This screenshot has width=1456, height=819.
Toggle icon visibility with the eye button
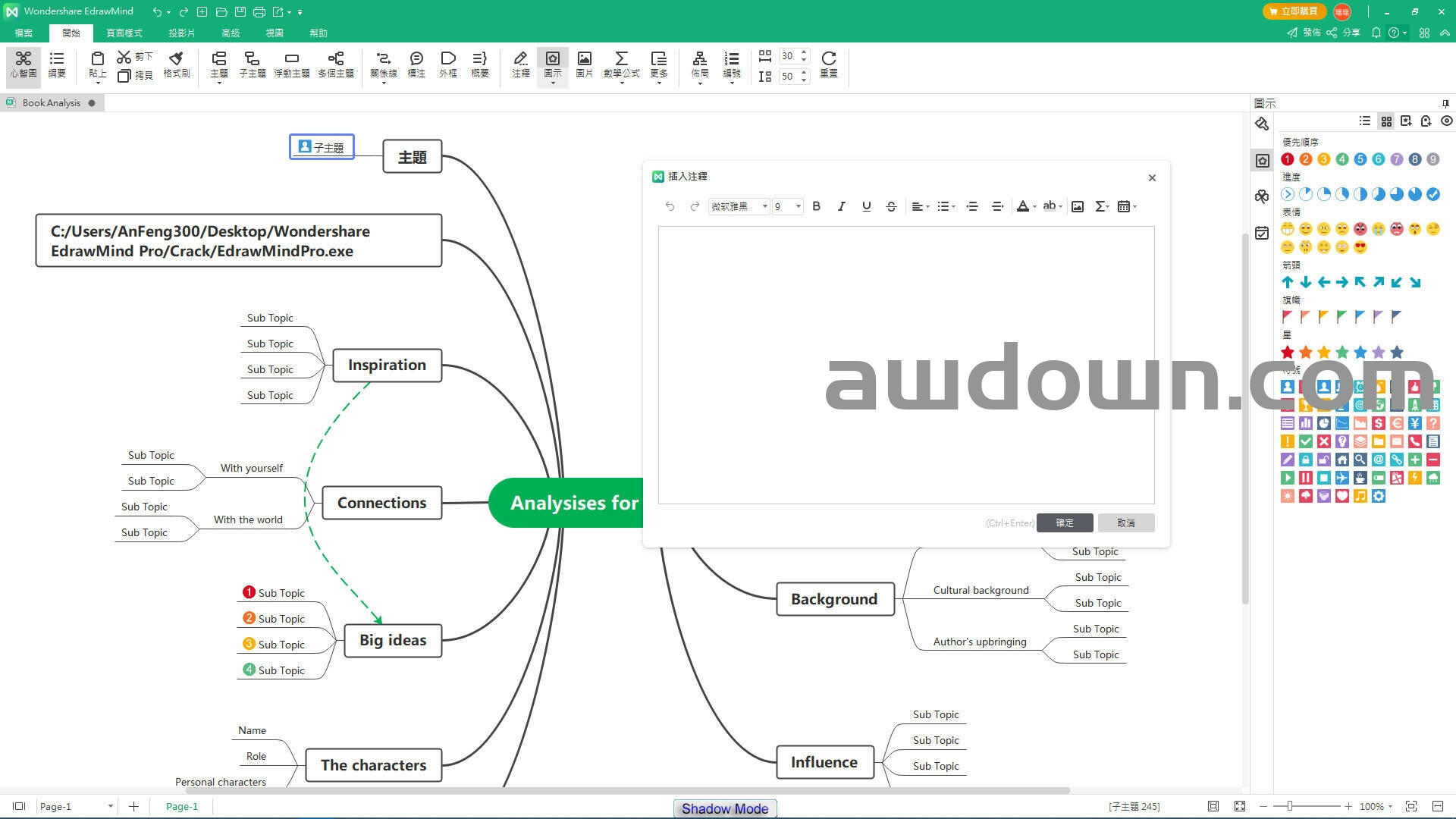[1446, 121]
